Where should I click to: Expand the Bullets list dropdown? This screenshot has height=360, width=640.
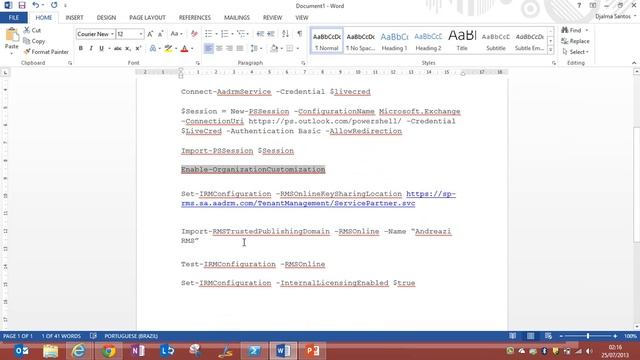tap(216, 34)
